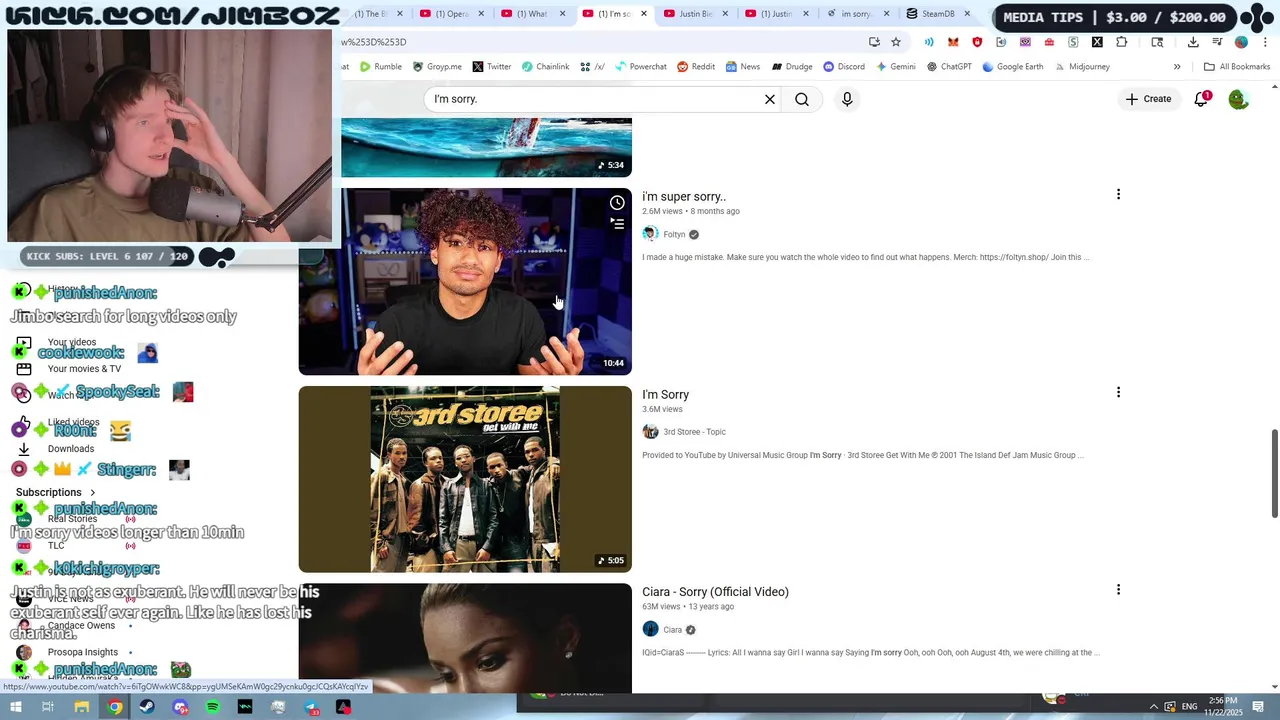Open the Discord bookmark
The height and width of the screenshot is (720, 1280).
tap(843, 67)
